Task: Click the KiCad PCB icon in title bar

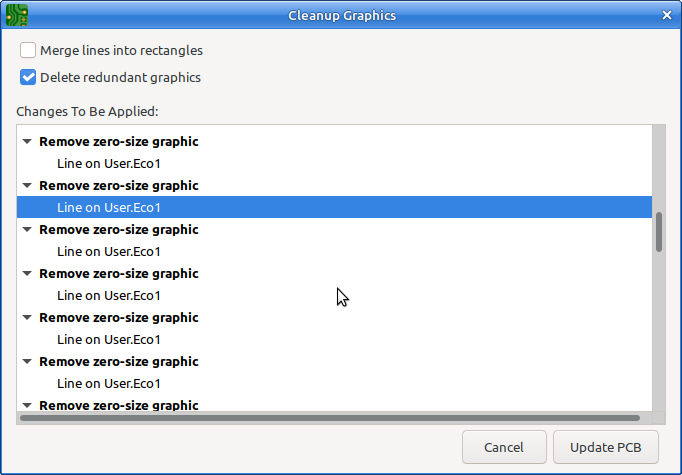Action: [17, 15]
